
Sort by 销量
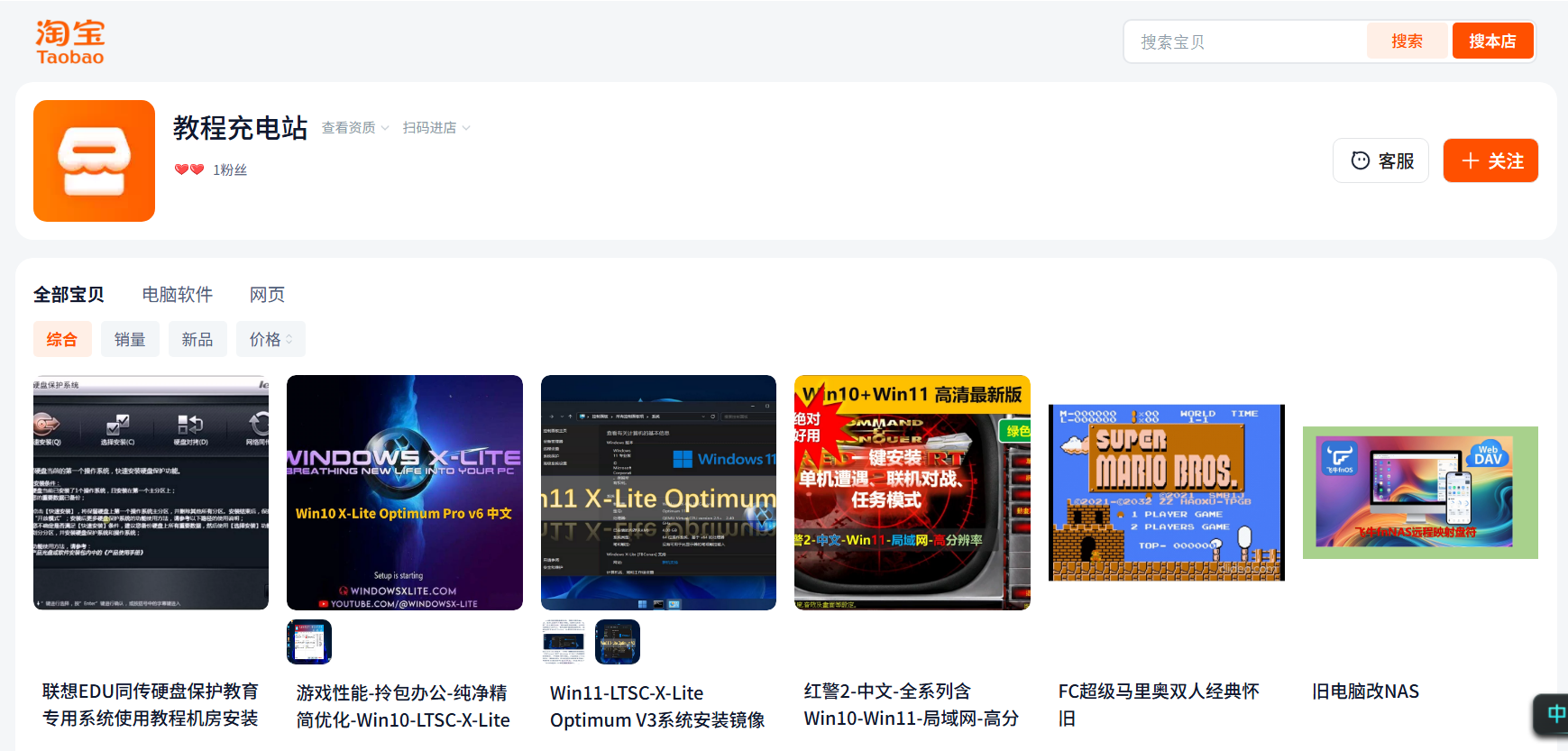point(130,339)
